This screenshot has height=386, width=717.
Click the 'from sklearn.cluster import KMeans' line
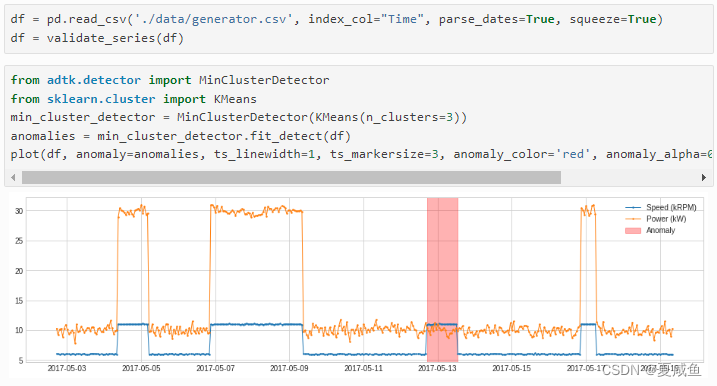[x=134, y=99]
